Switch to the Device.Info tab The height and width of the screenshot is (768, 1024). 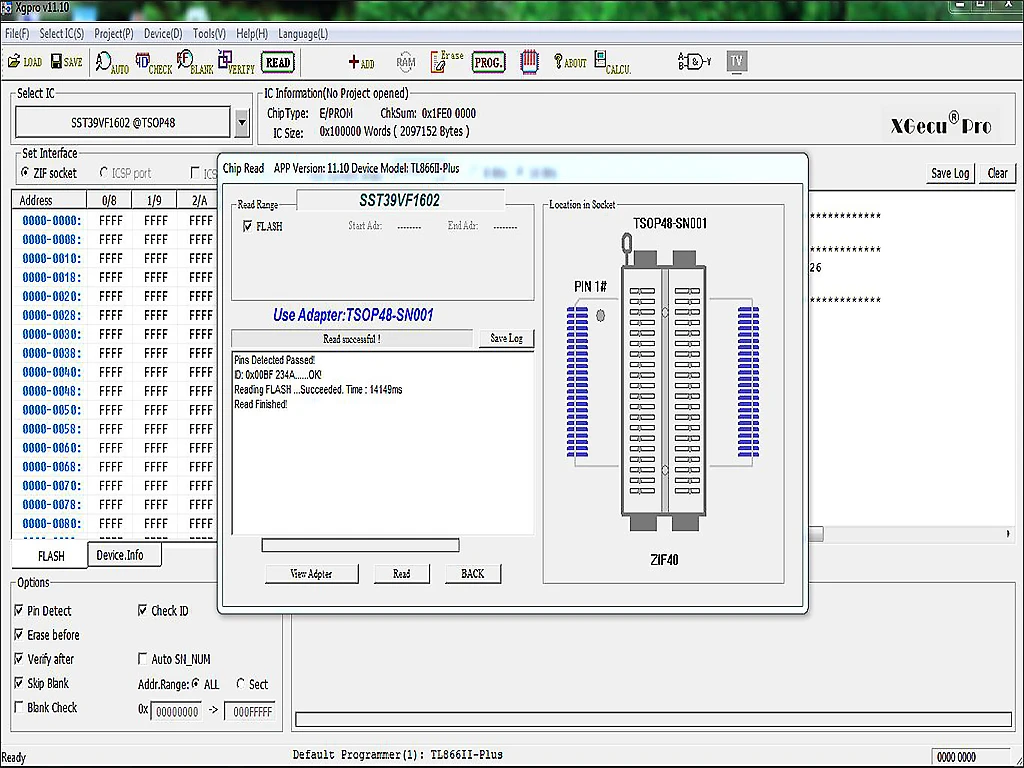[x=119, y=555]
